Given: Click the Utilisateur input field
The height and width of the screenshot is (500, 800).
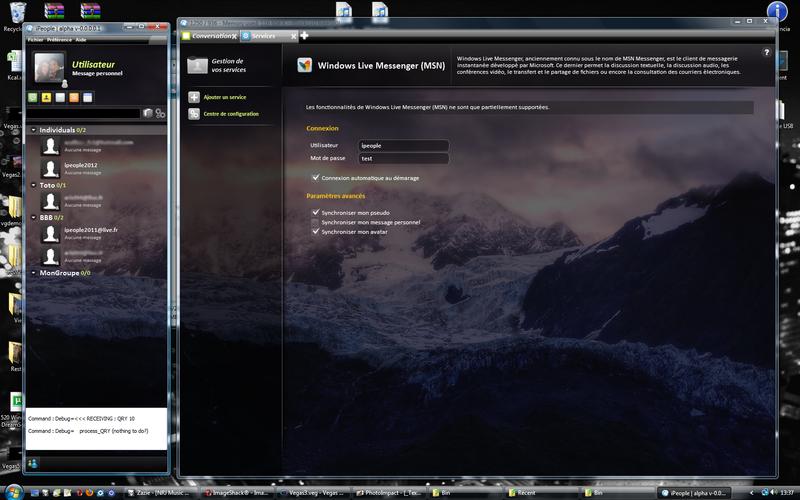Looking at the screenshot, I should [403, 145].
